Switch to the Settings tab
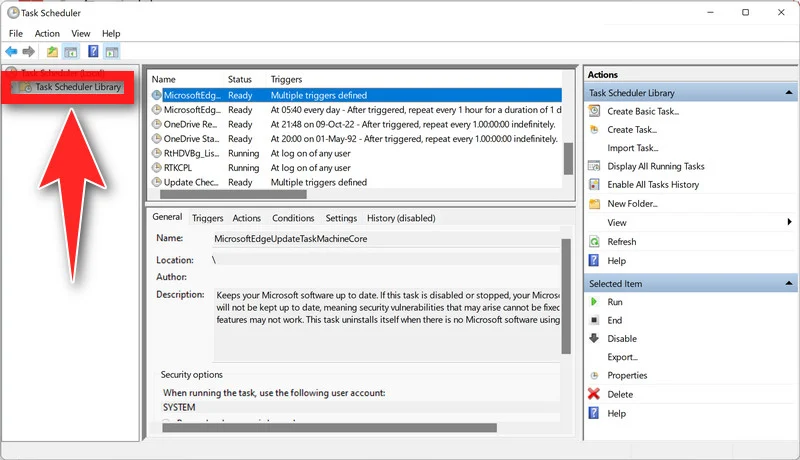 click(341, 218)
